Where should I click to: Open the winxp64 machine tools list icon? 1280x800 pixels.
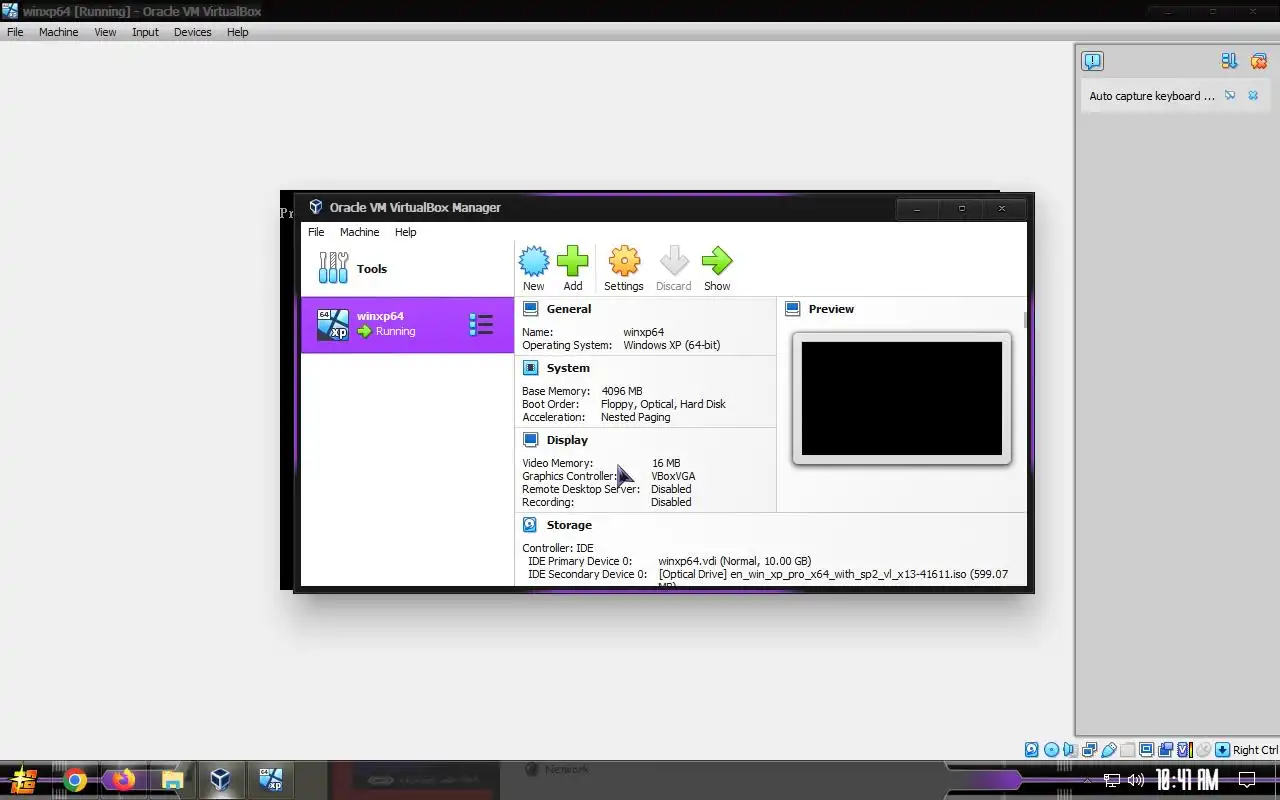481,324
